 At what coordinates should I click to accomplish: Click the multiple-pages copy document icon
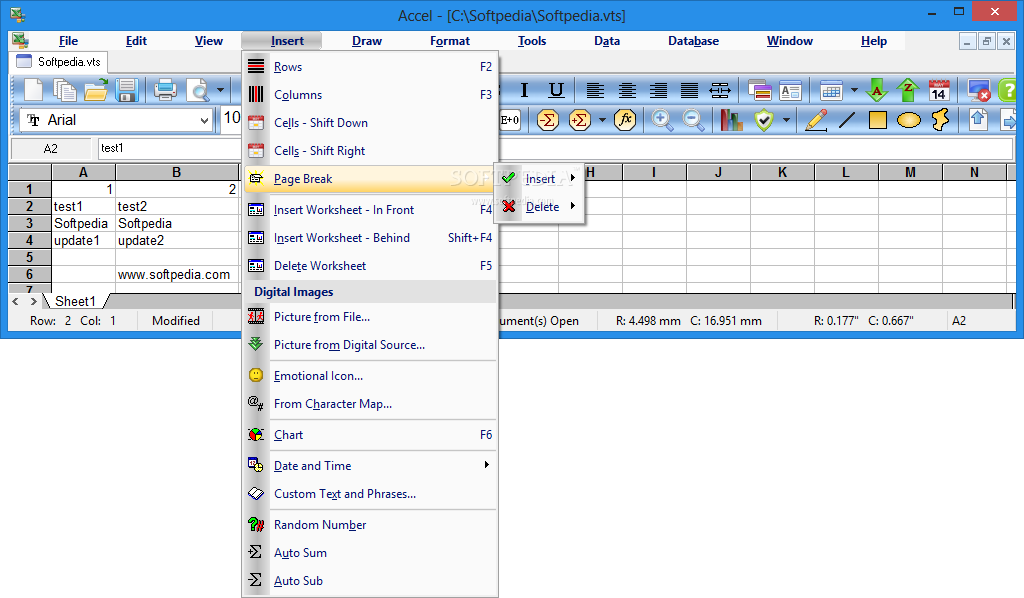coord(65,90)
